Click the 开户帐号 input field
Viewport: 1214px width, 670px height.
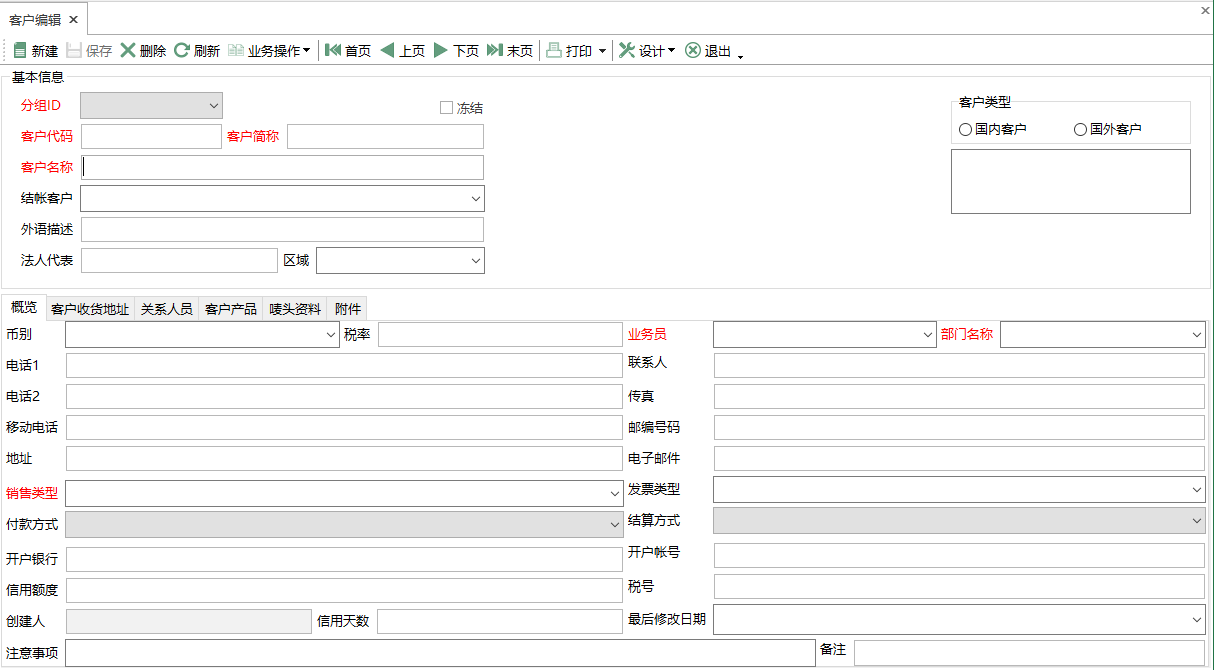[x=960, y=555]
